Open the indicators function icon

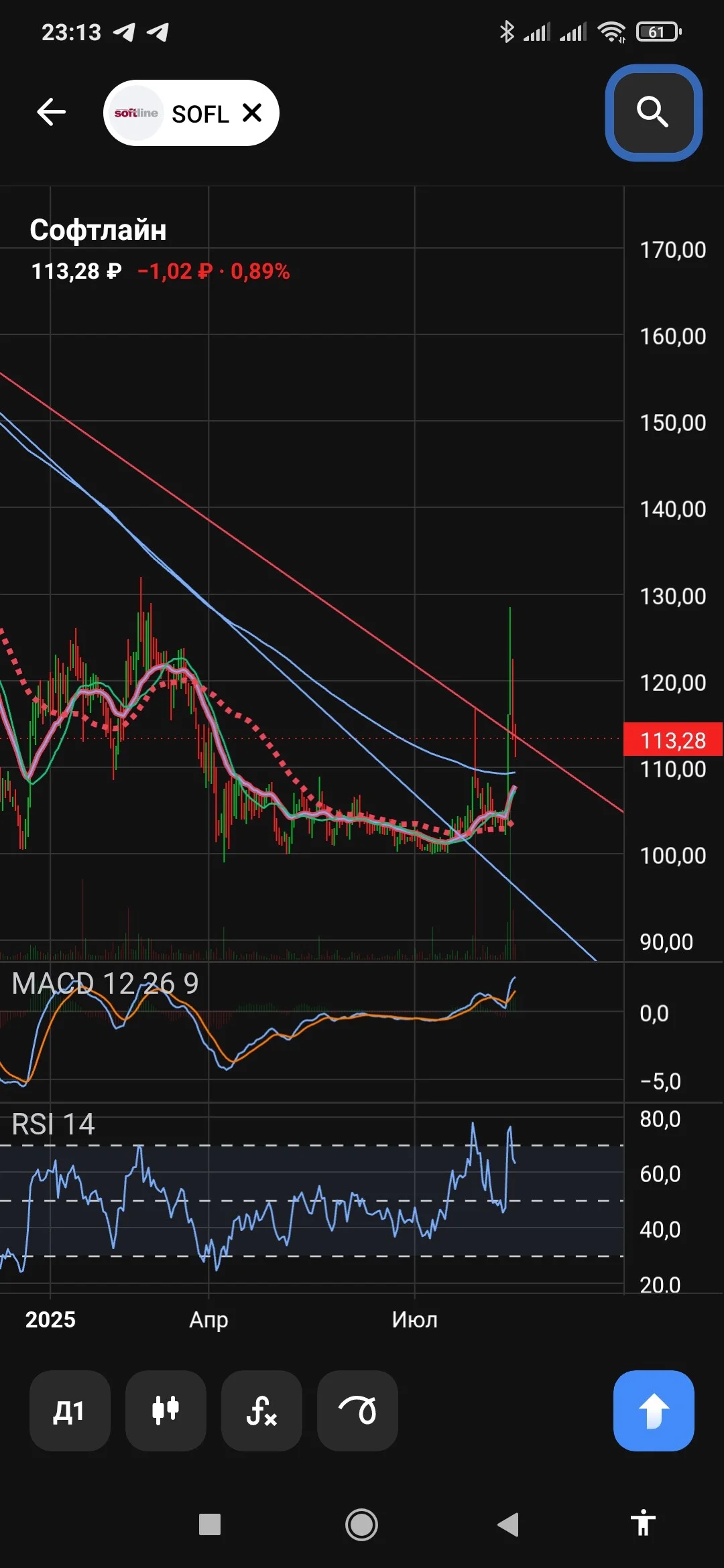click(x=261, y=1411)
